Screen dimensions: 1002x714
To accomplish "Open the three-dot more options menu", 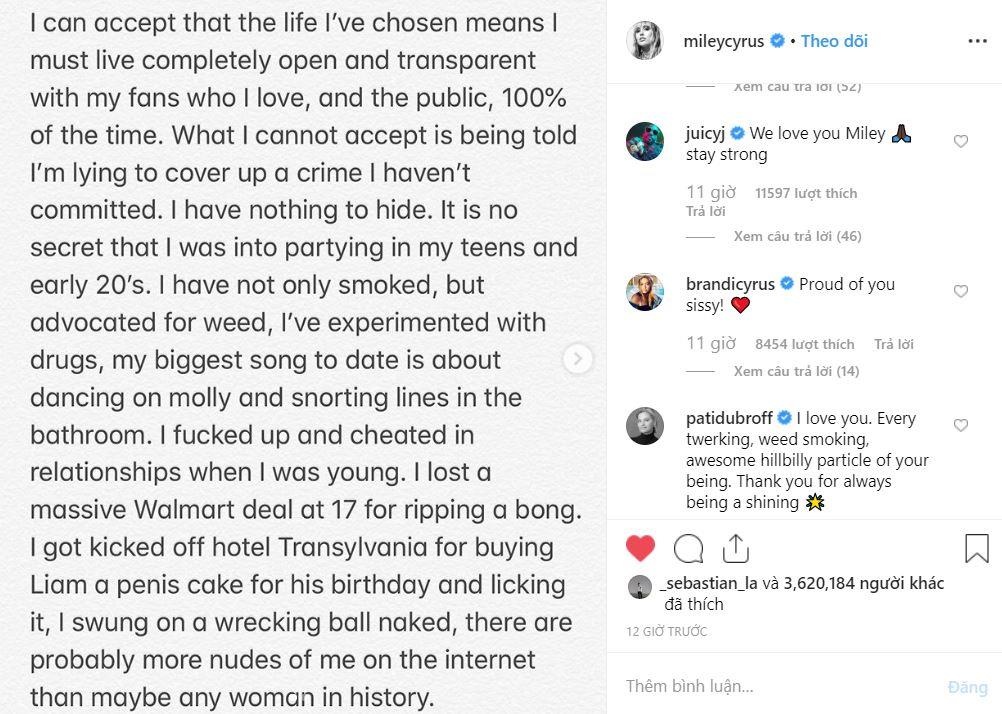I will pos(977,41).
